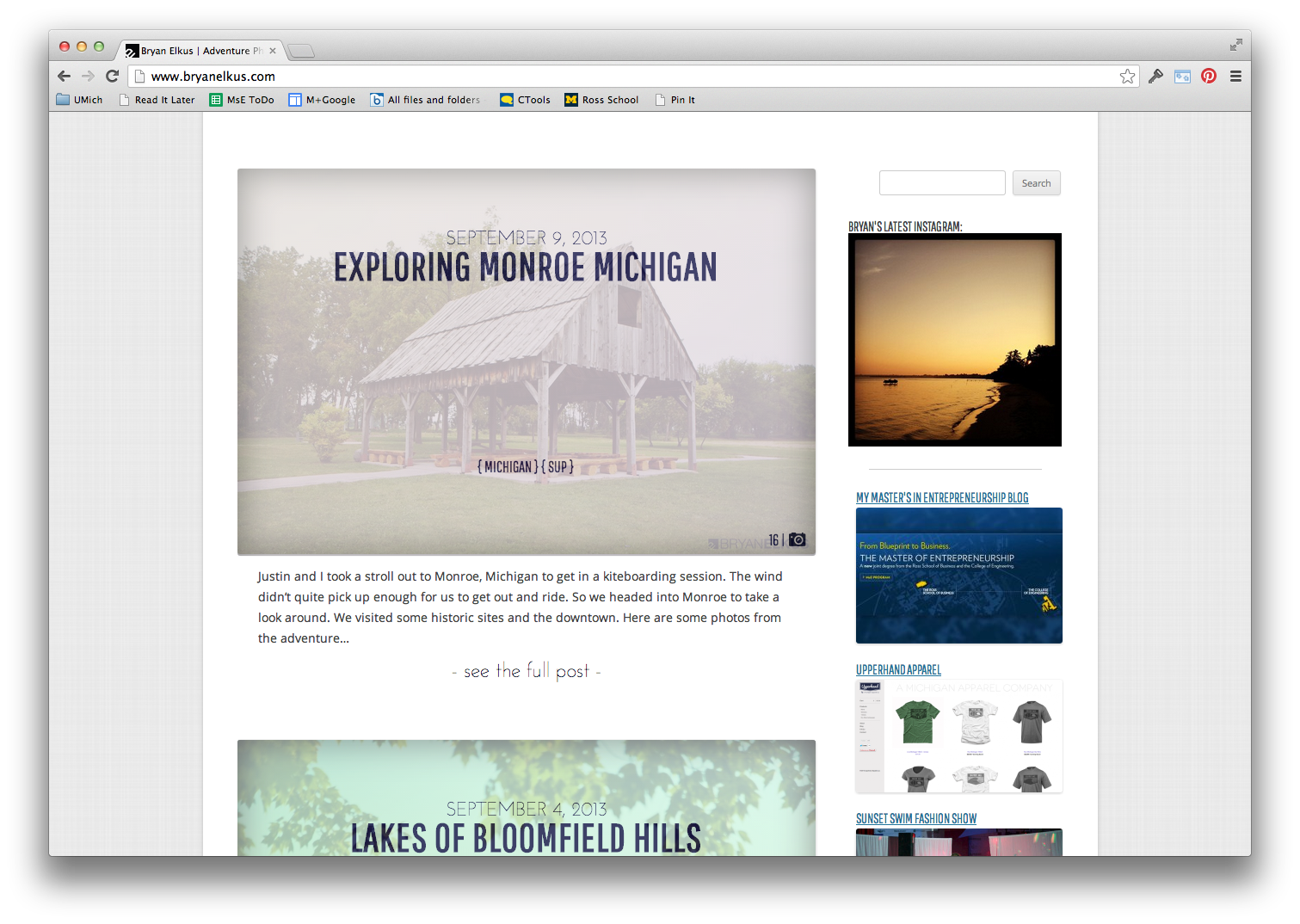Click the Pinterest extension icon

tap(1209, 76)
